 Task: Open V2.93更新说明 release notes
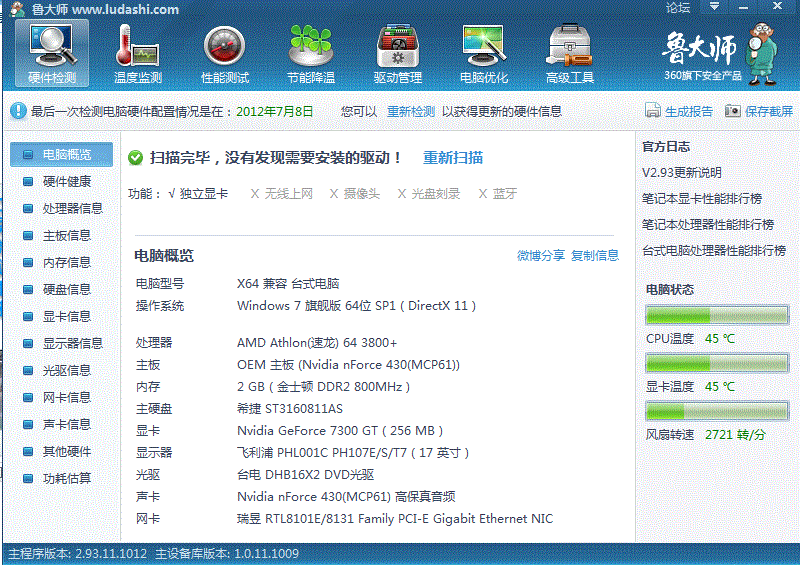682,173
